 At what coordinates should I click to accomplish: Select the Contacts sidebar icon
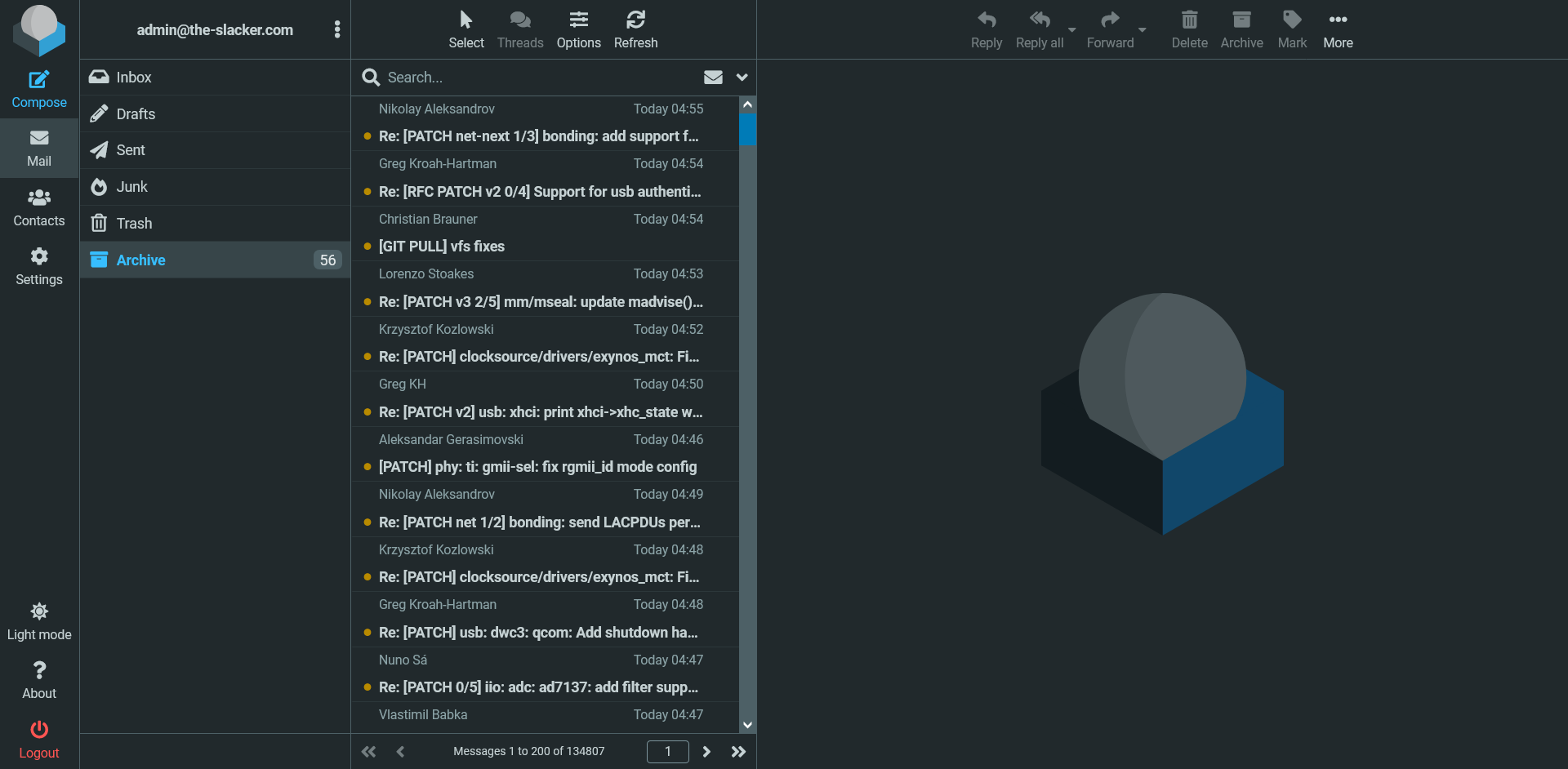coord(38,207)
